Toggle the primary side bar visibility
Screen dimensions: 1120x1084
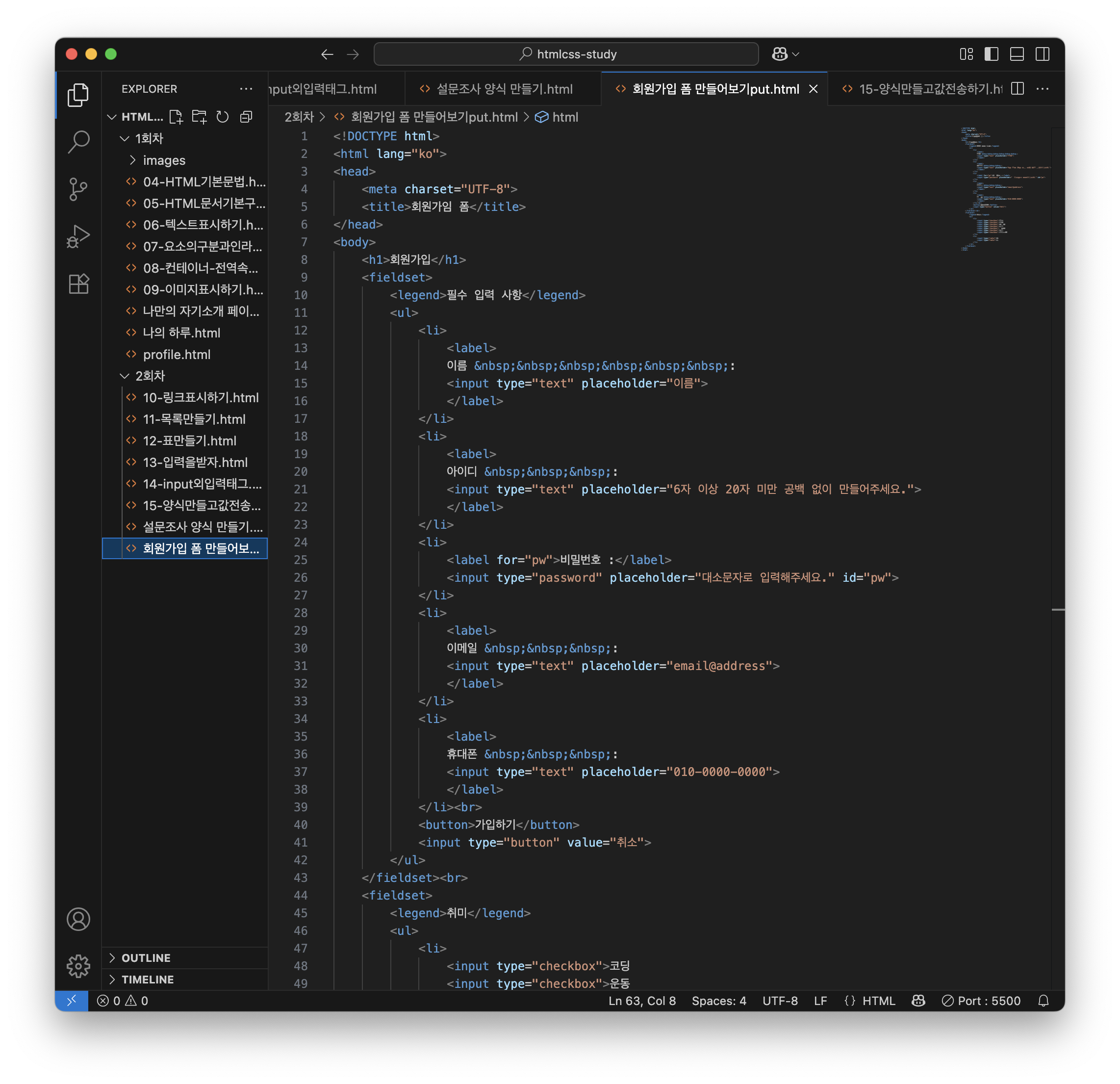tap(992, 54)
